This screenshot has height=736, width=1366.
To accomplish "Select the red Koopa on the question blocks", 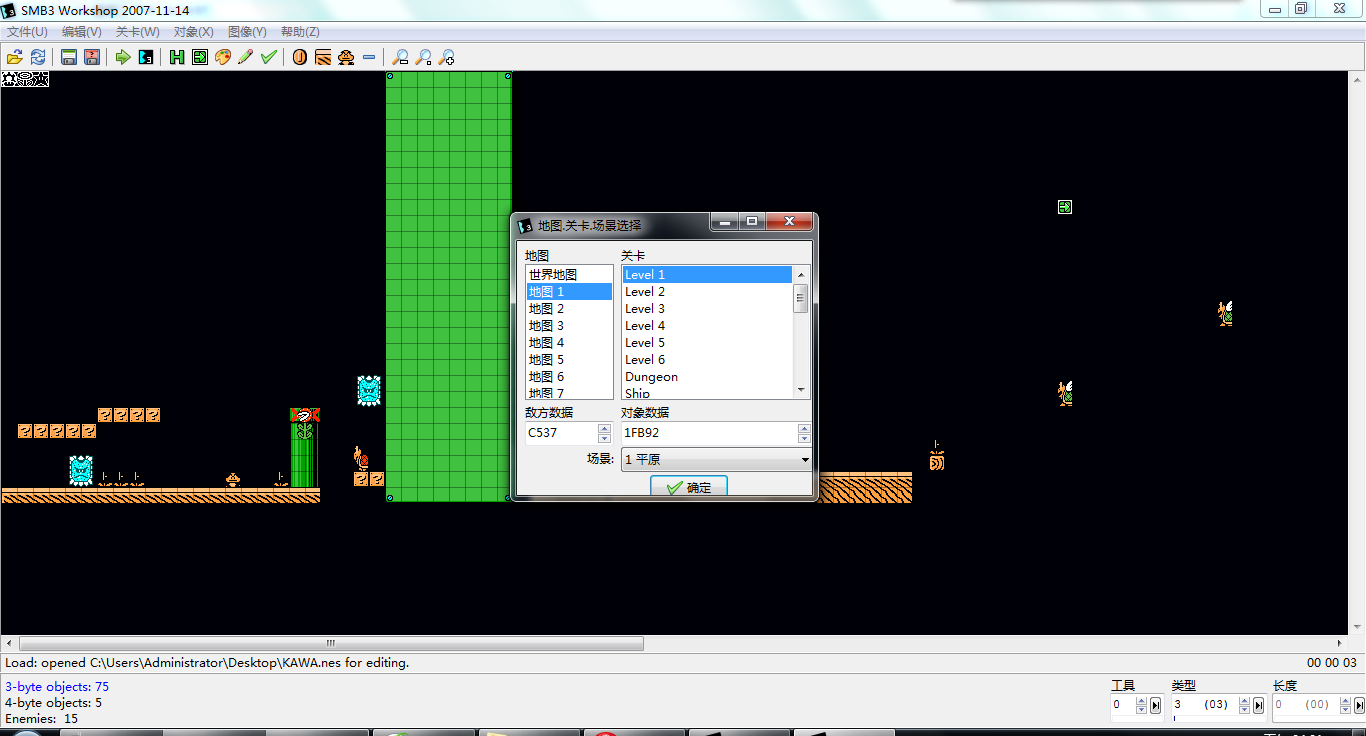I will coord(361,458).
